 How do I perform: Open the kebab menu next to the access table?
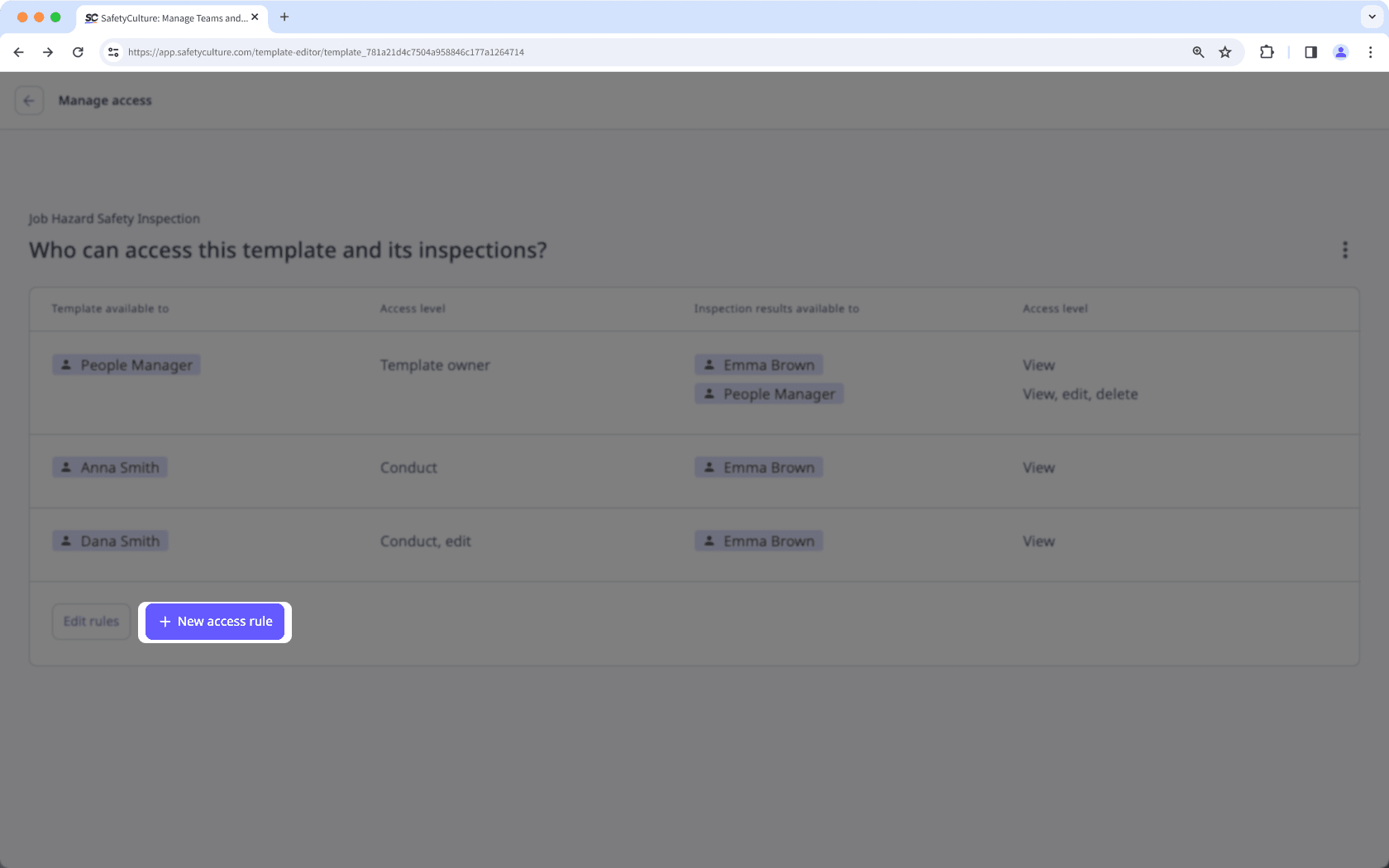(x=1345, y=250)
